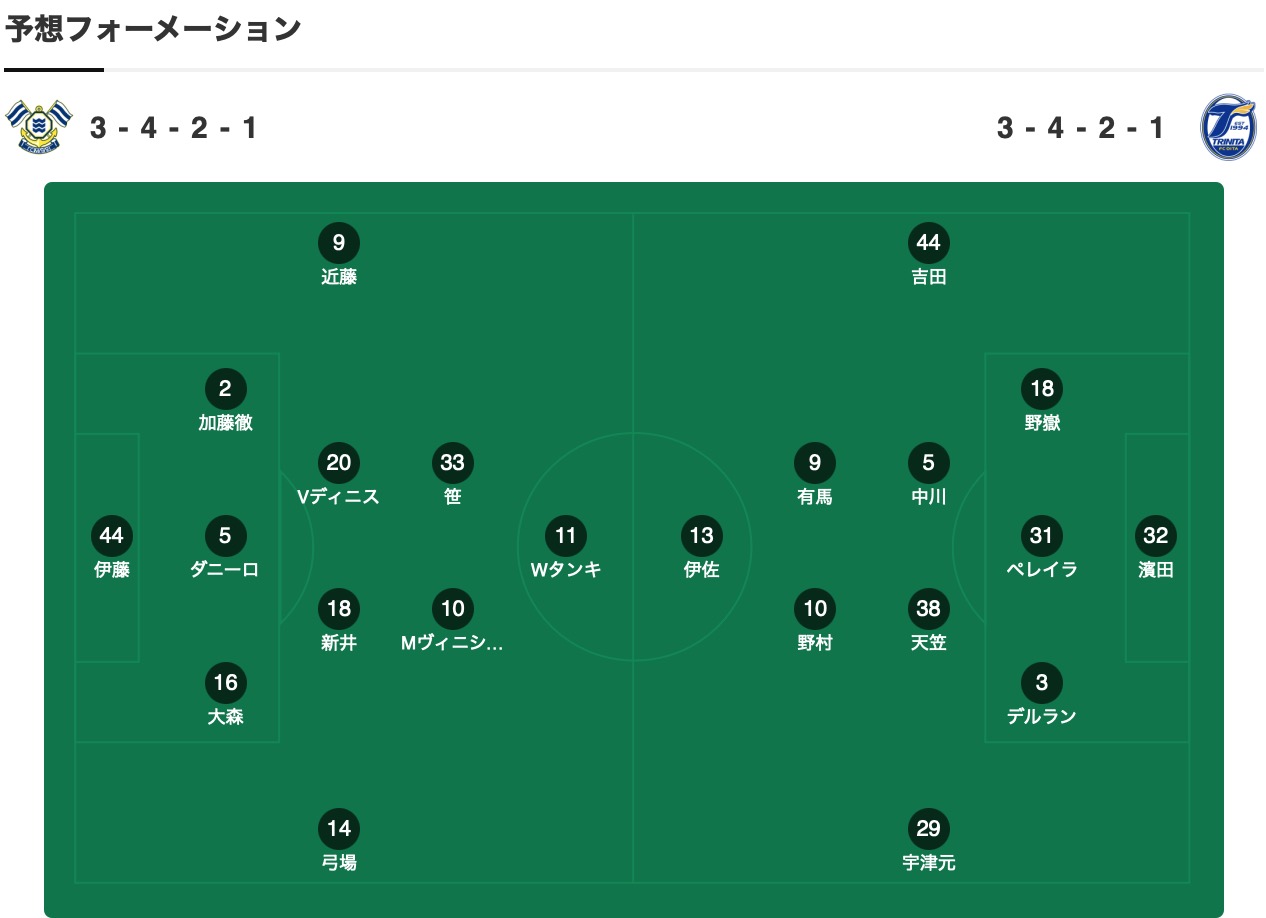Click player badge 13 伊佐

pyautogui.click(x=702, y=549)
